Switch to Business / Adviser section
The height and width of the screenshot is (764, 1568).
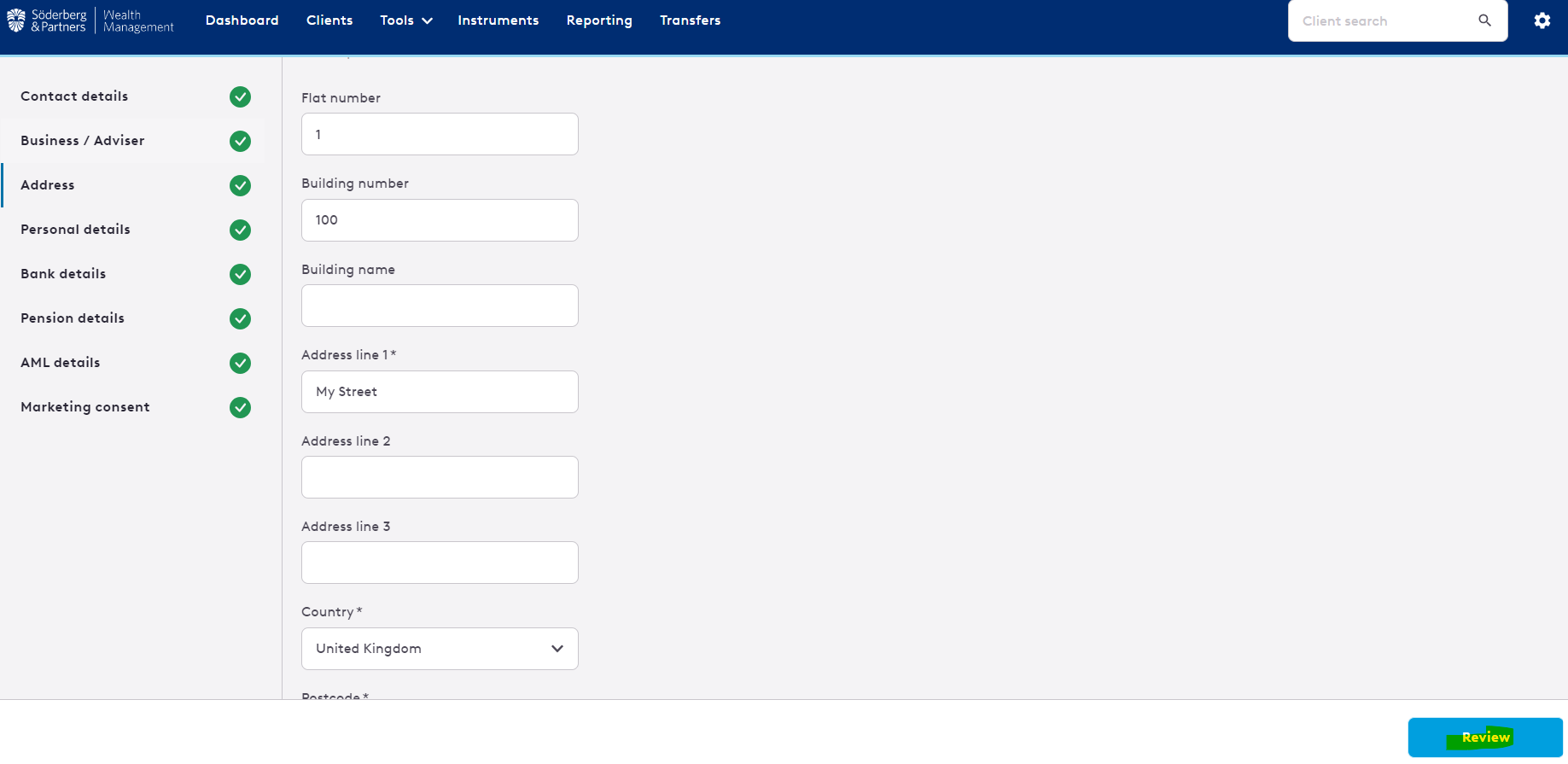click(x=82, y=141)
